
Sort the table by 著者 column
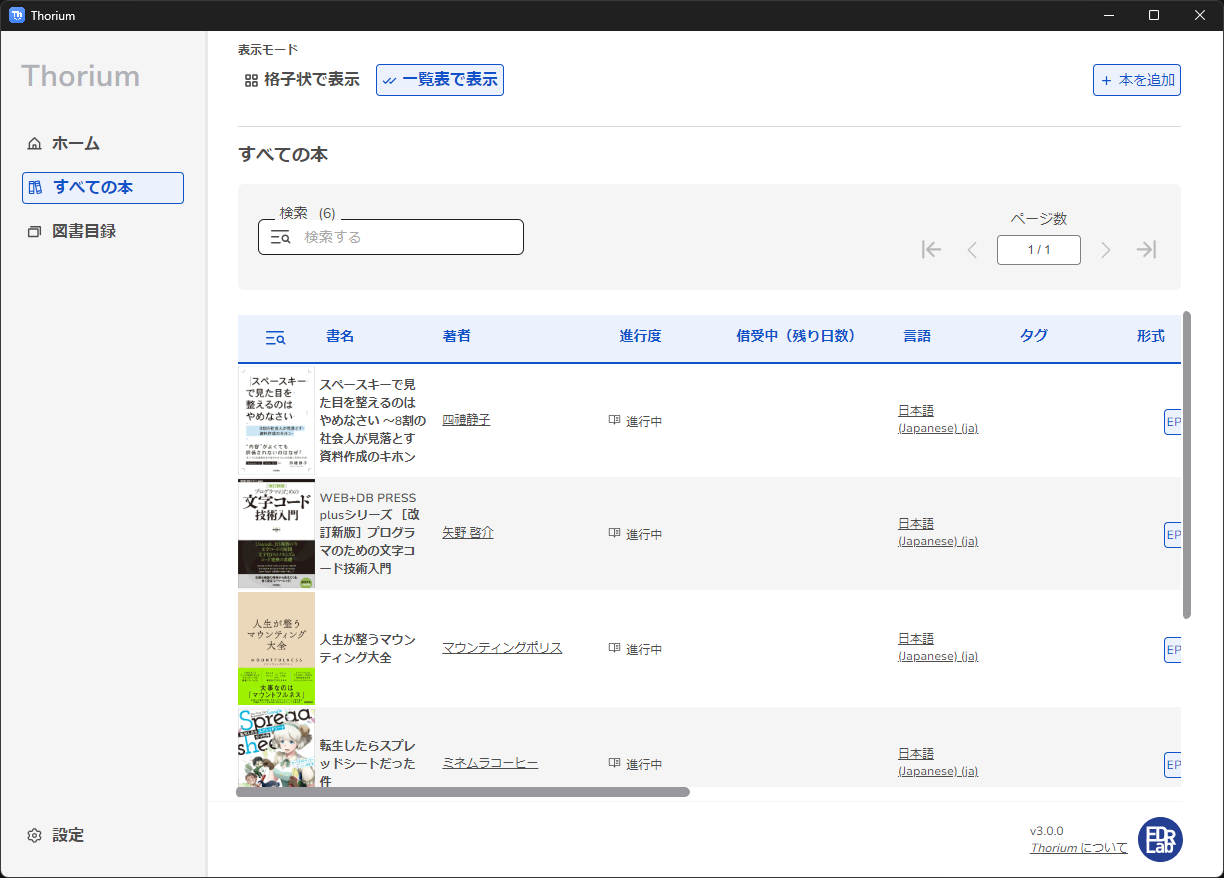(457, 336)
